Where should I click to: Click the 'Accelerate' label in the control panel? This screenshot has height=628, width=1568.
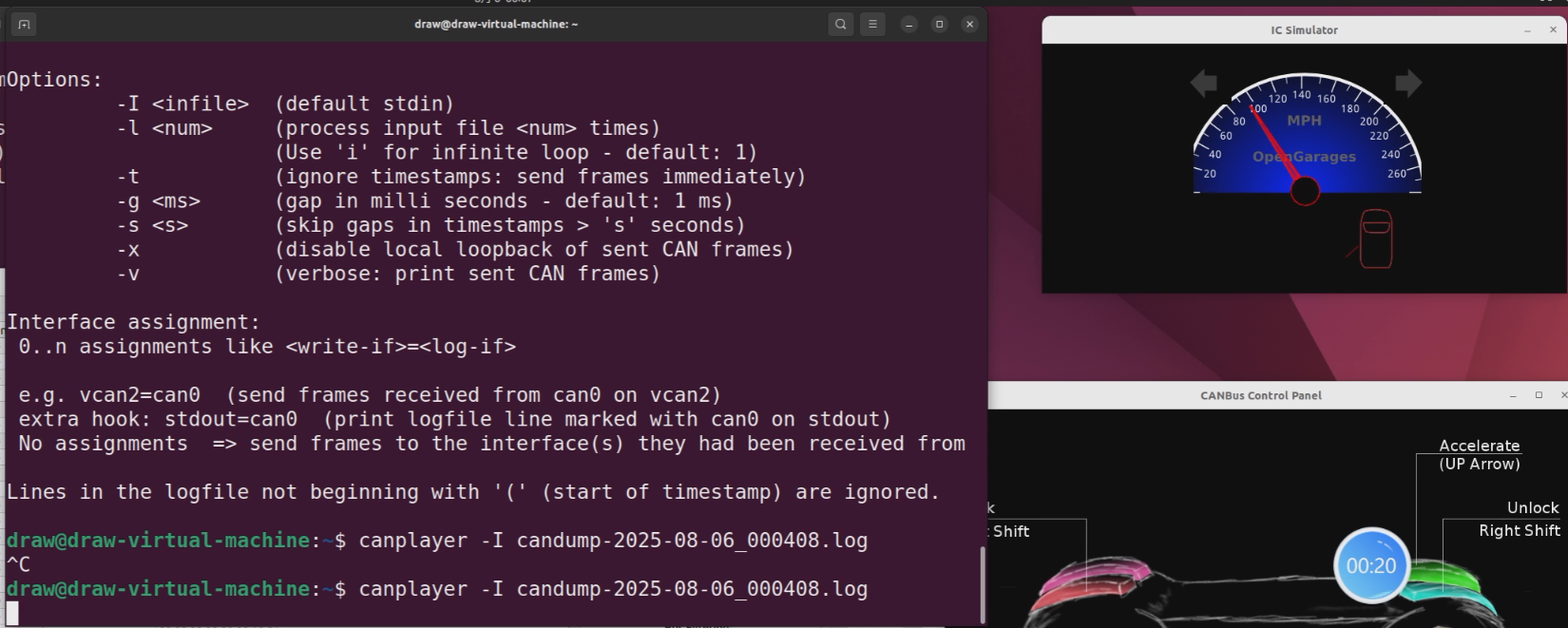coord(1479,446)
